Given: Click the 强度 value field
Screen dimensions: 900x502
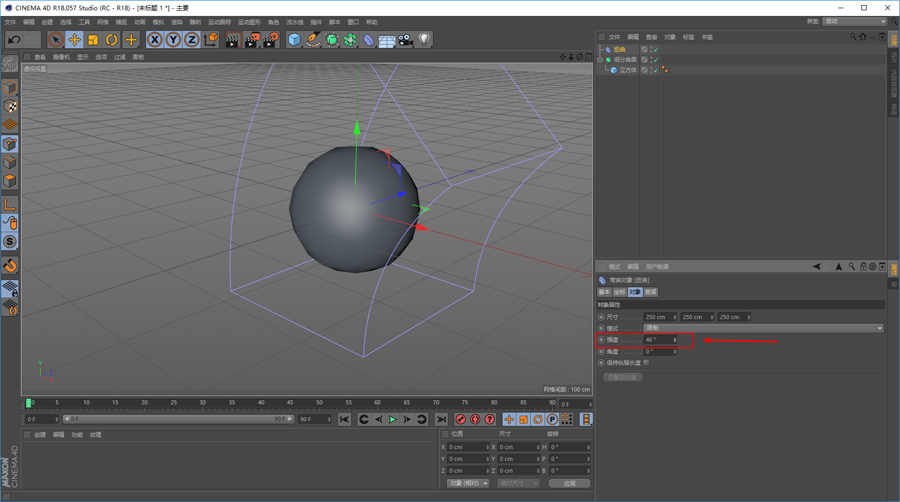Looking at the screenshot, I should pyautogui.click(x=660, y=340).
